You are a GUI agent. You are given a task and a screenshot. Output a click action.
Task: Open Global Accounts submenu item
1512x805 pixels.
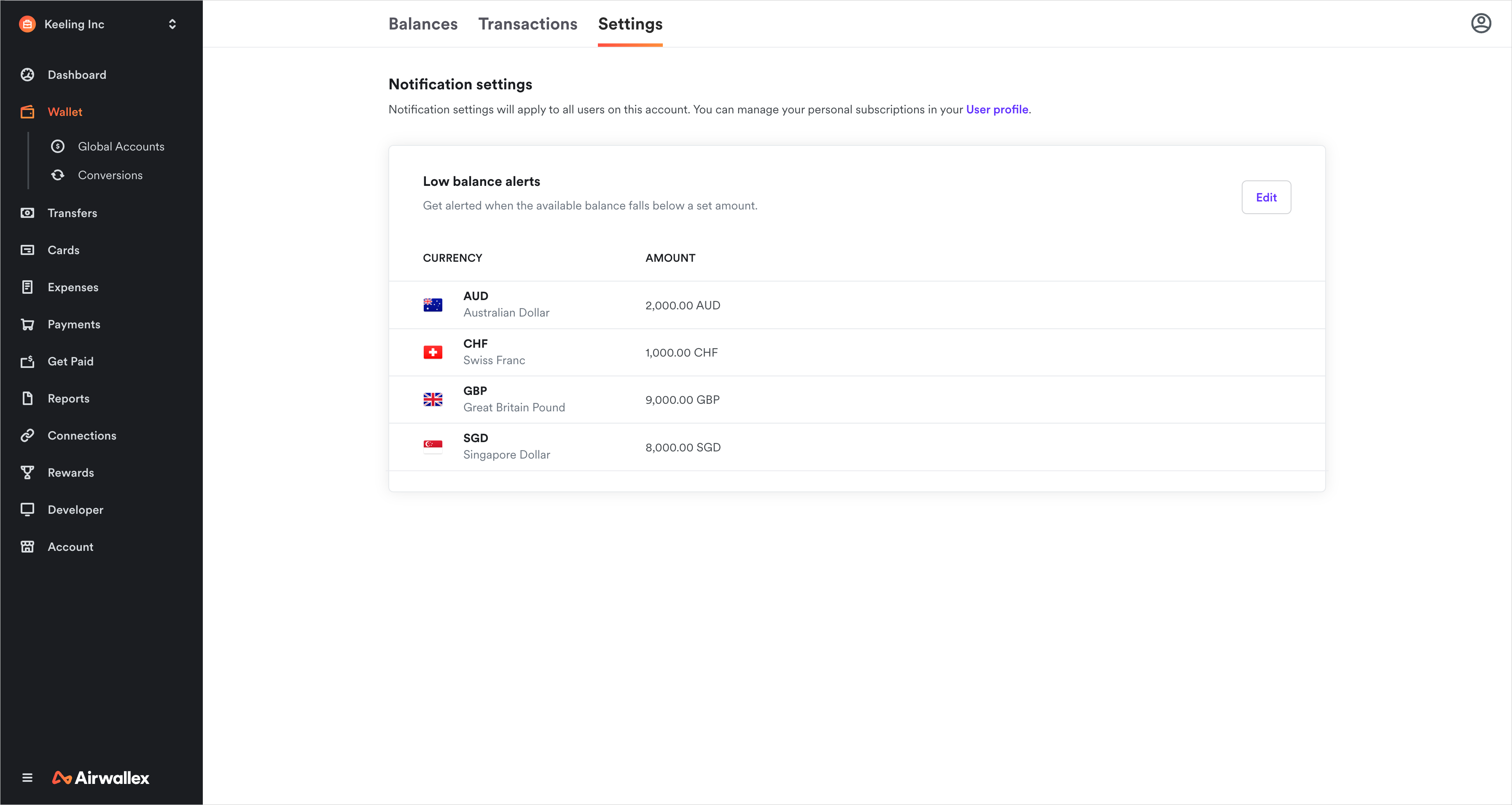coord(121,146)
